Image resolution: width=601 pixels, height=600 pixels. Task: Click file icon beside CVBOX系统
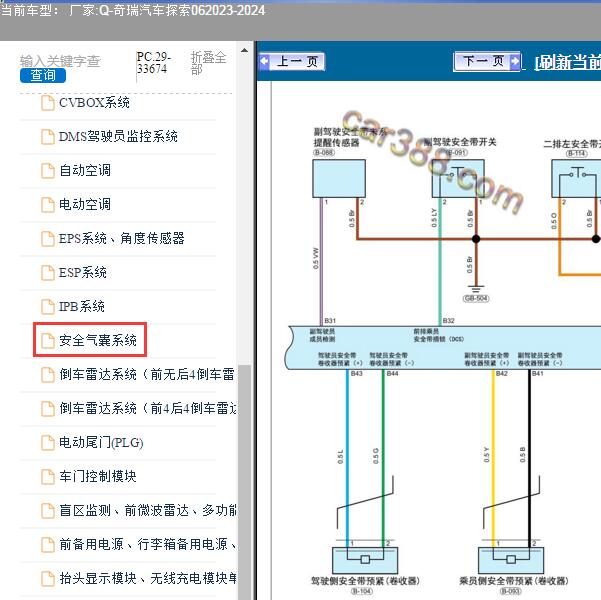point(48,103)
